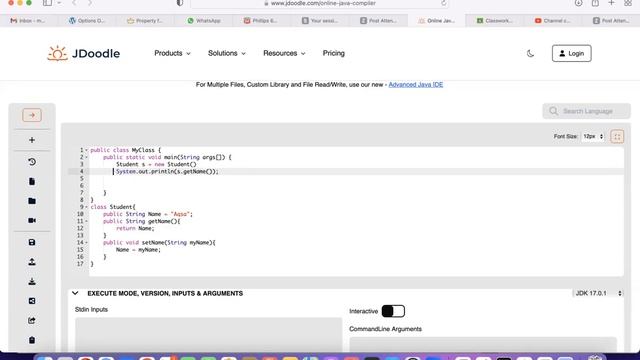Collapse the sidebar with the arrow button
The width and height of the screenshot is (640, 360).
[x=32, y=115]
